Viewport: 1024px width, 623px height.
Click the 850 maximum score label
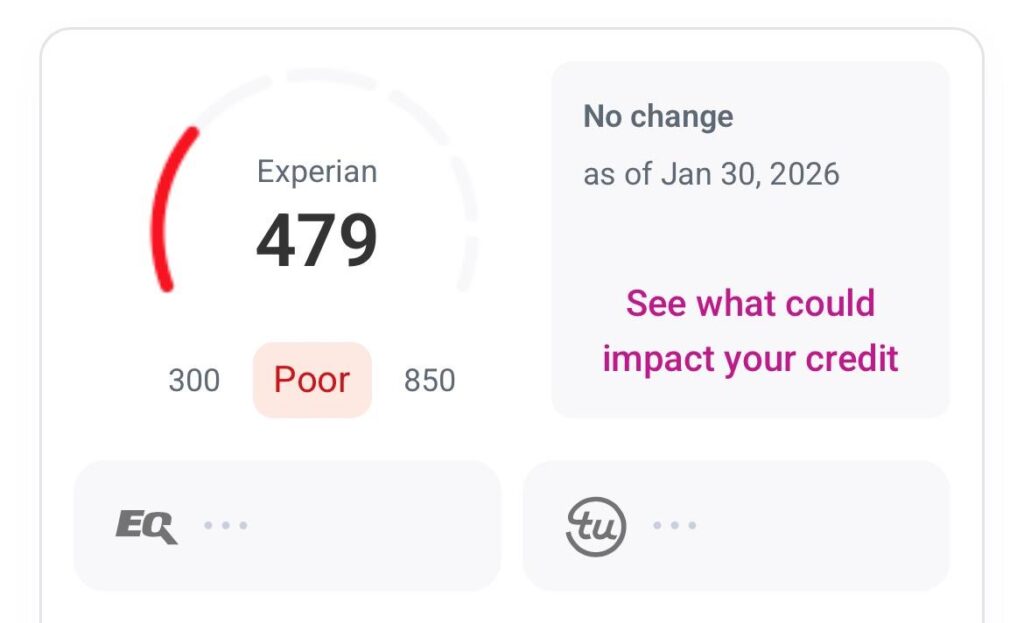pos(430,381)
